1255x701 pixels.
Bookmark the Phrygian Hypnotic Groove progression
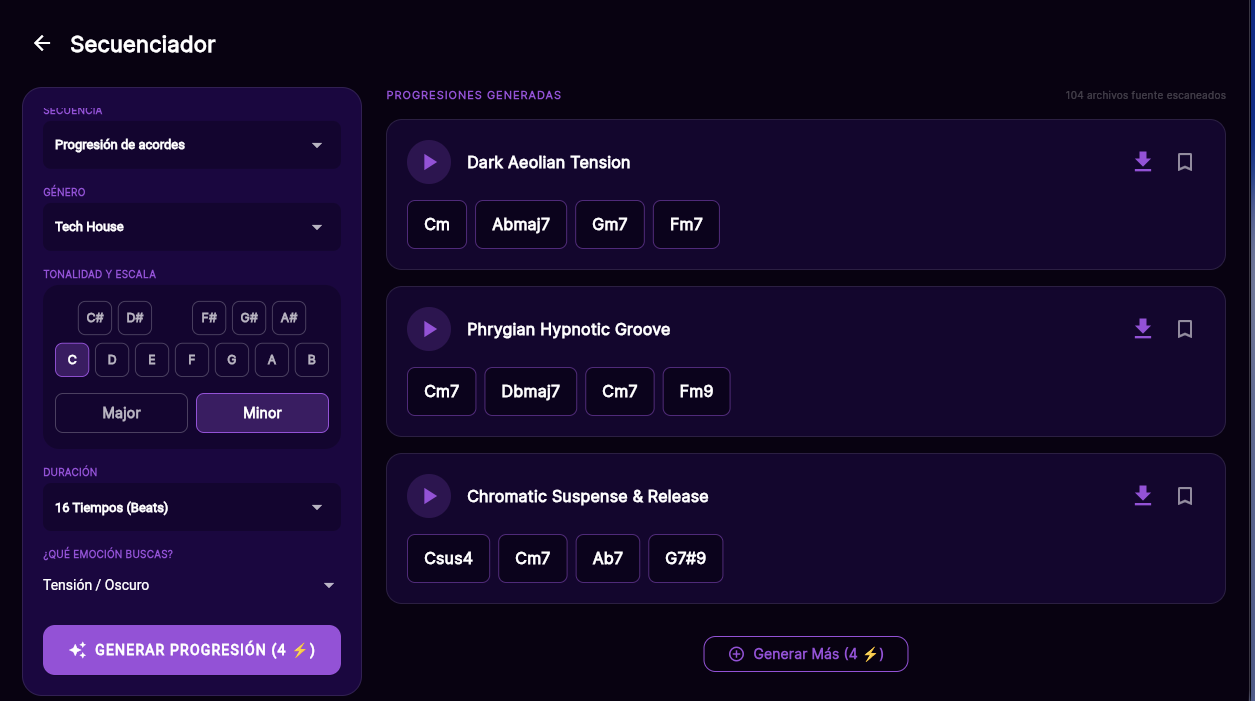[x=1185, y=329]
